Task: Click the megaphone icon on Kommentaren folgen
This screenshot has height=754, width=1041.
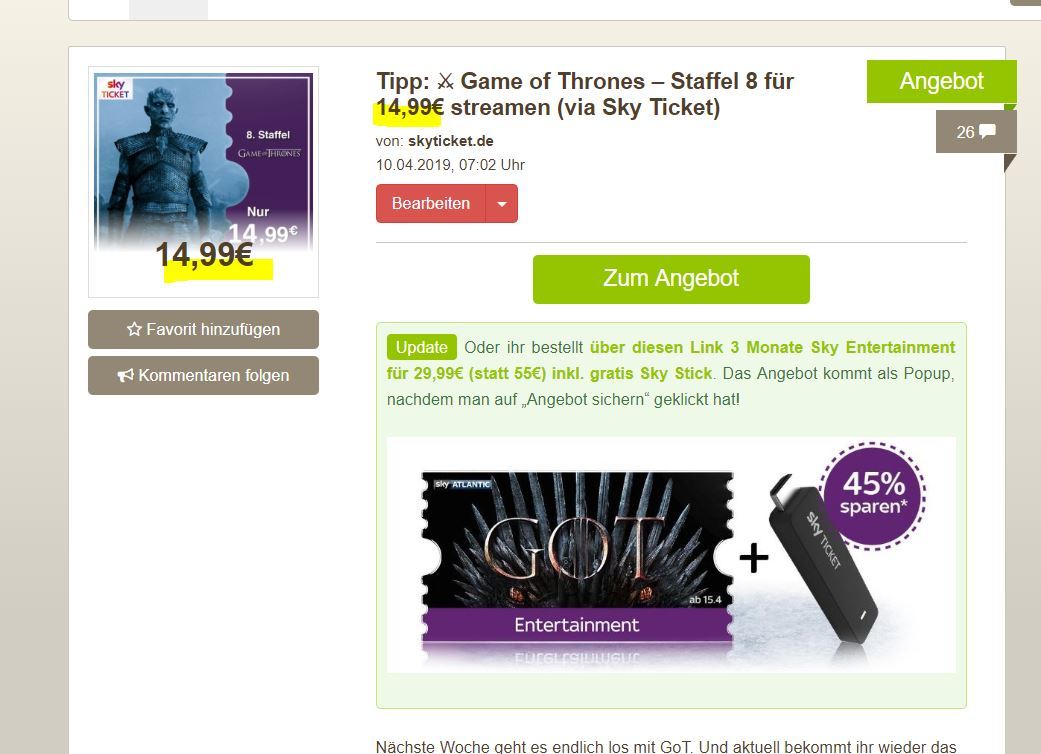Action: coord(125,376)
